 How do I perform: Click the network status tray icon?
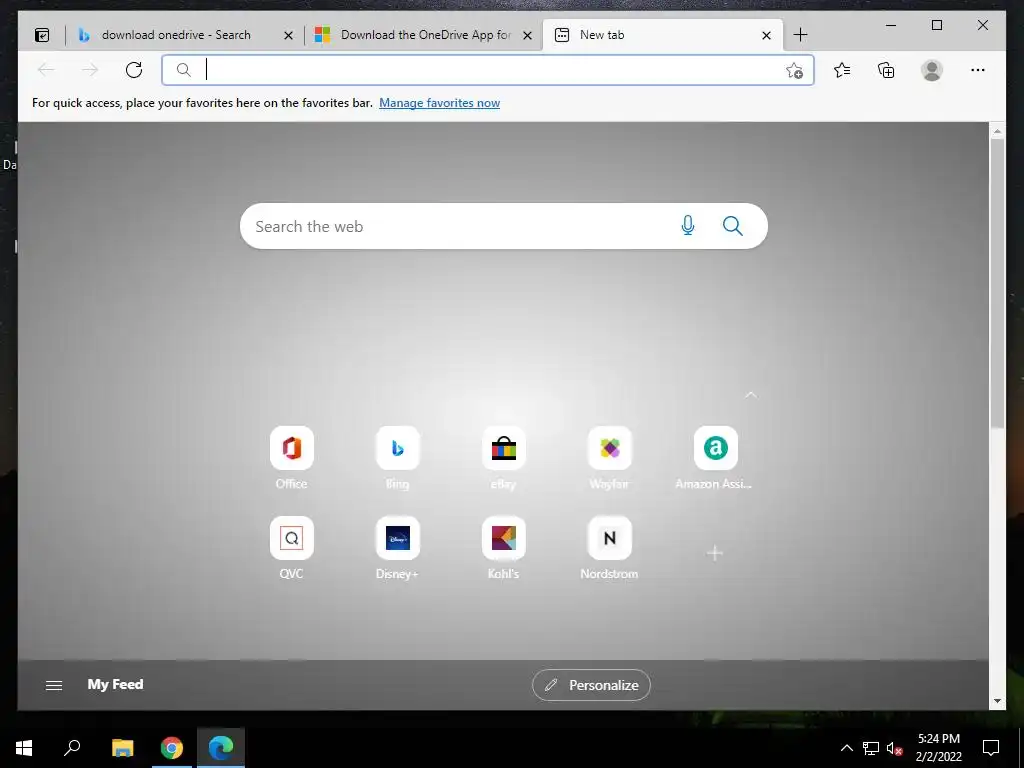[x=871, y=748]
